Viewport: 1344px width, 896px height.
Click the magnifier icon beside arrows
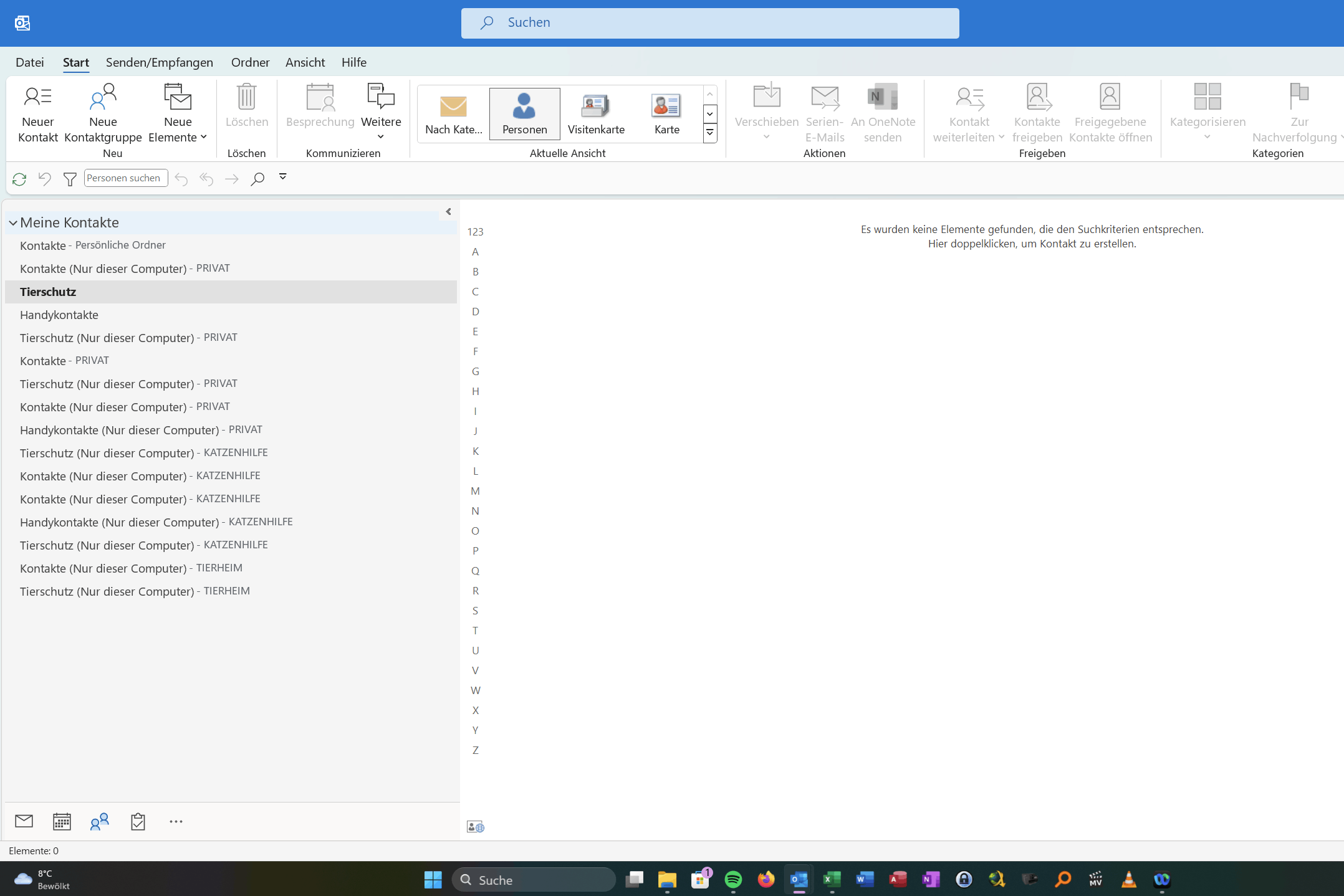pyautogui.click(x=257, y=179)
